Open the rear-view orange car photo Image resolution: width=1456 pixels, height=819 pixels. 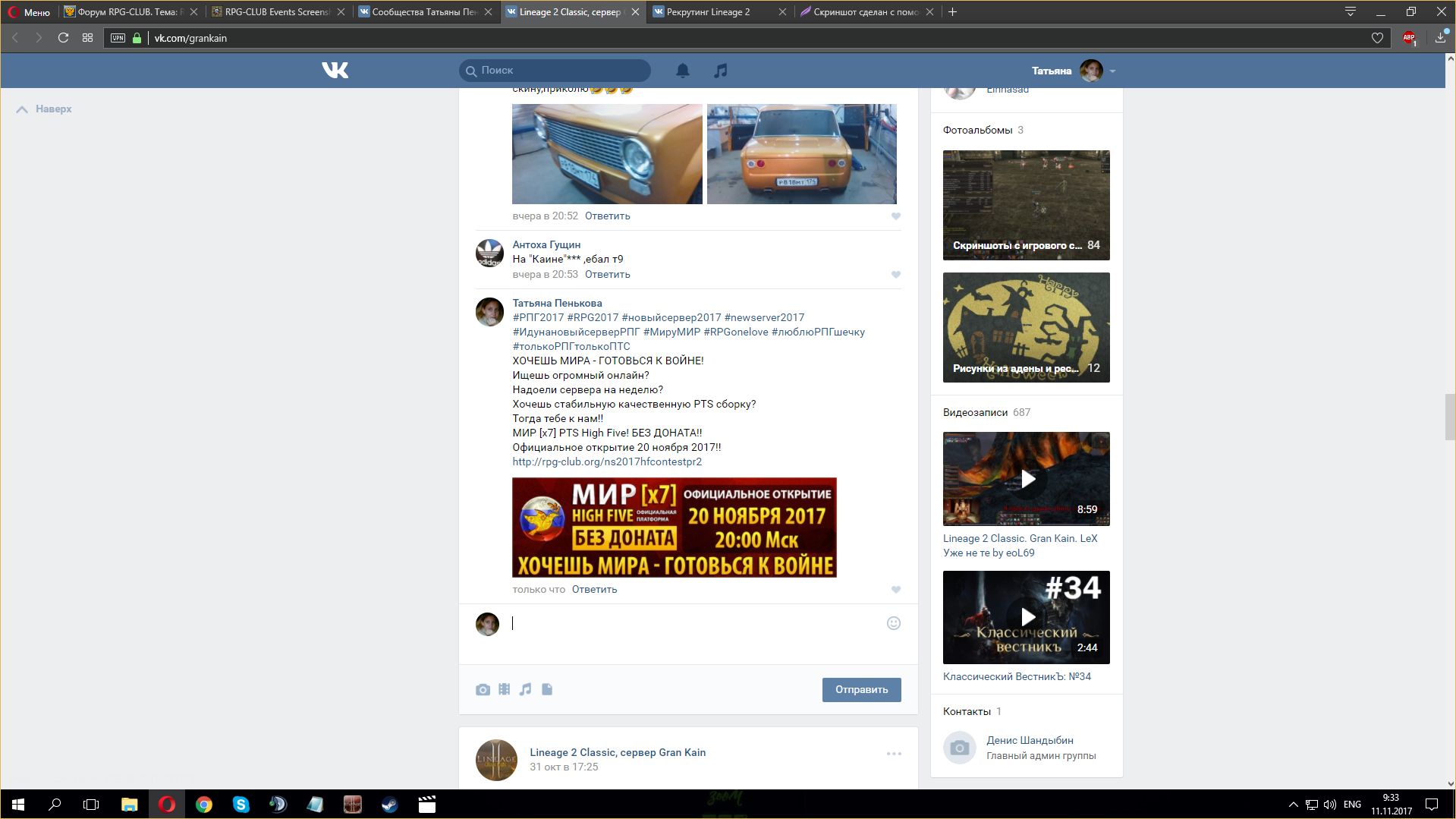coord(802,154)
